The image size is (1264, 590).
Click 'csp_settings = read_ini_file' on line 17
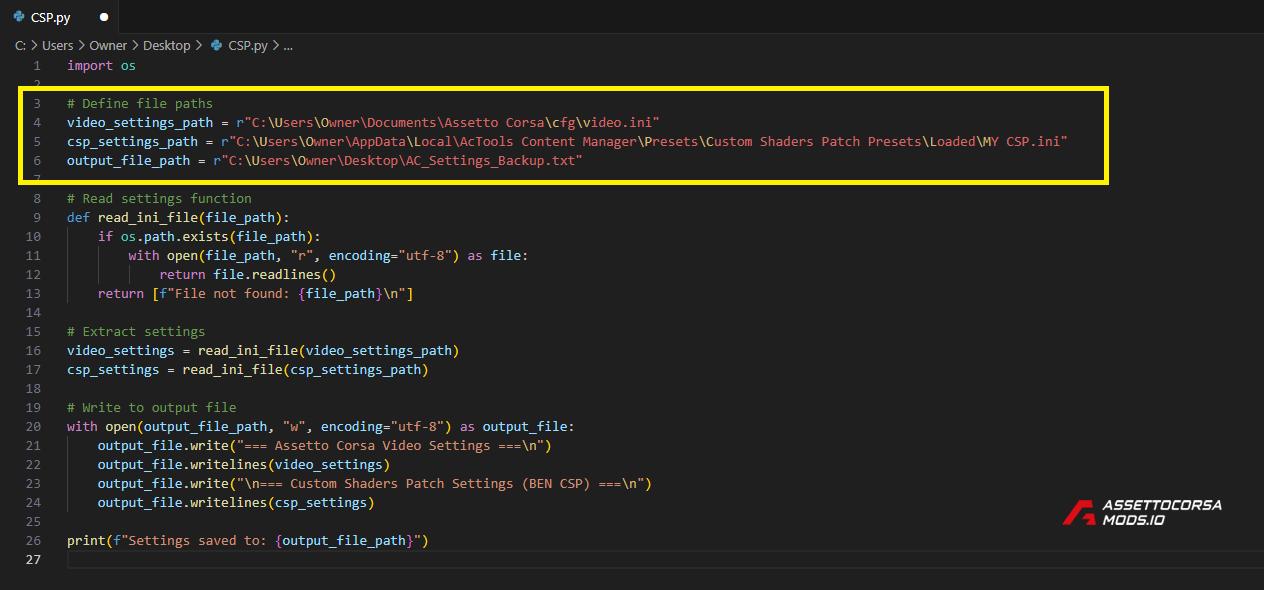click(248, 369)
